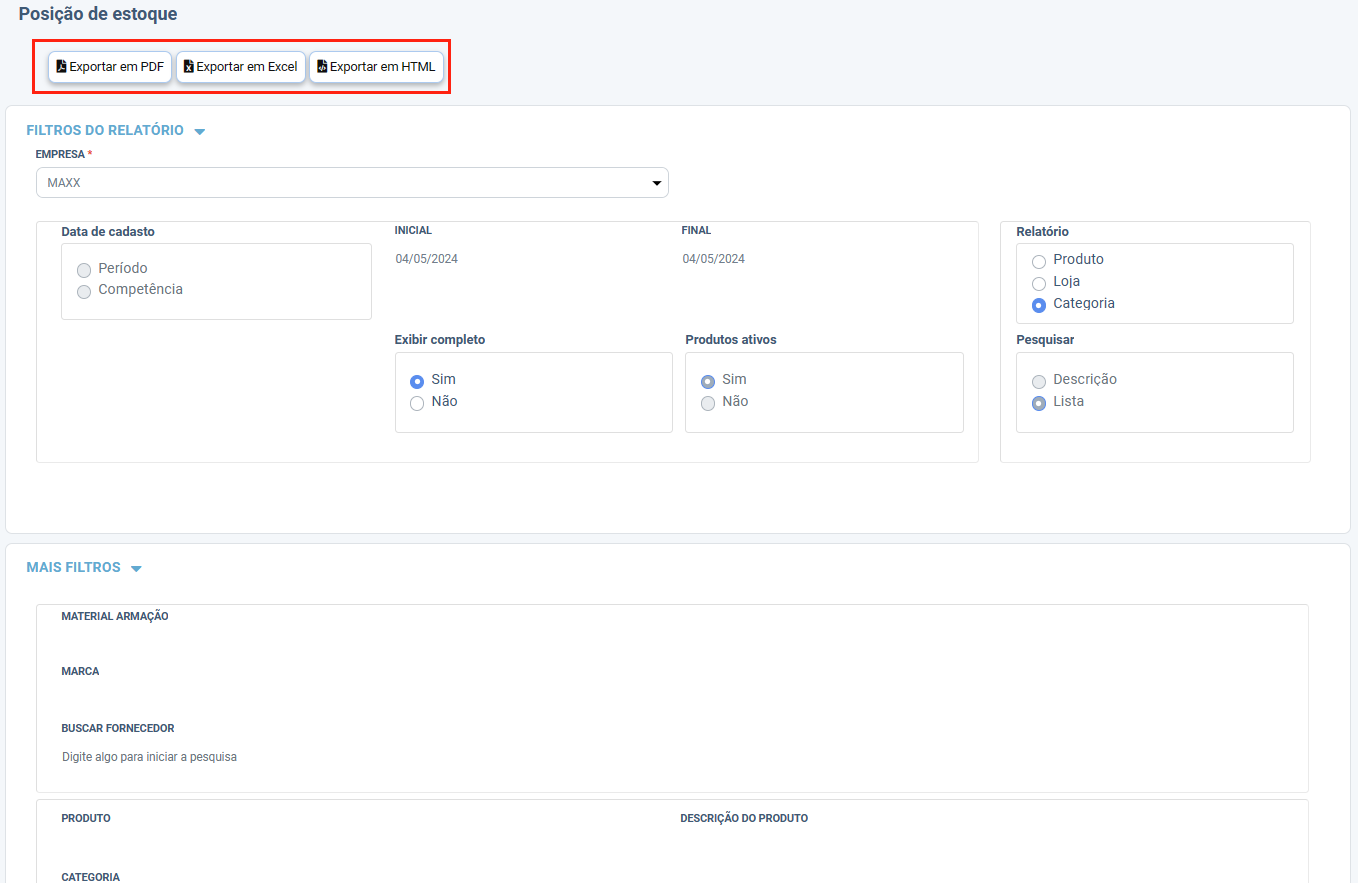Image resolution: width=1358 pixels, height=883 pixels.
Task: Select Descrição under Pesquisar
Action: 1039,381
